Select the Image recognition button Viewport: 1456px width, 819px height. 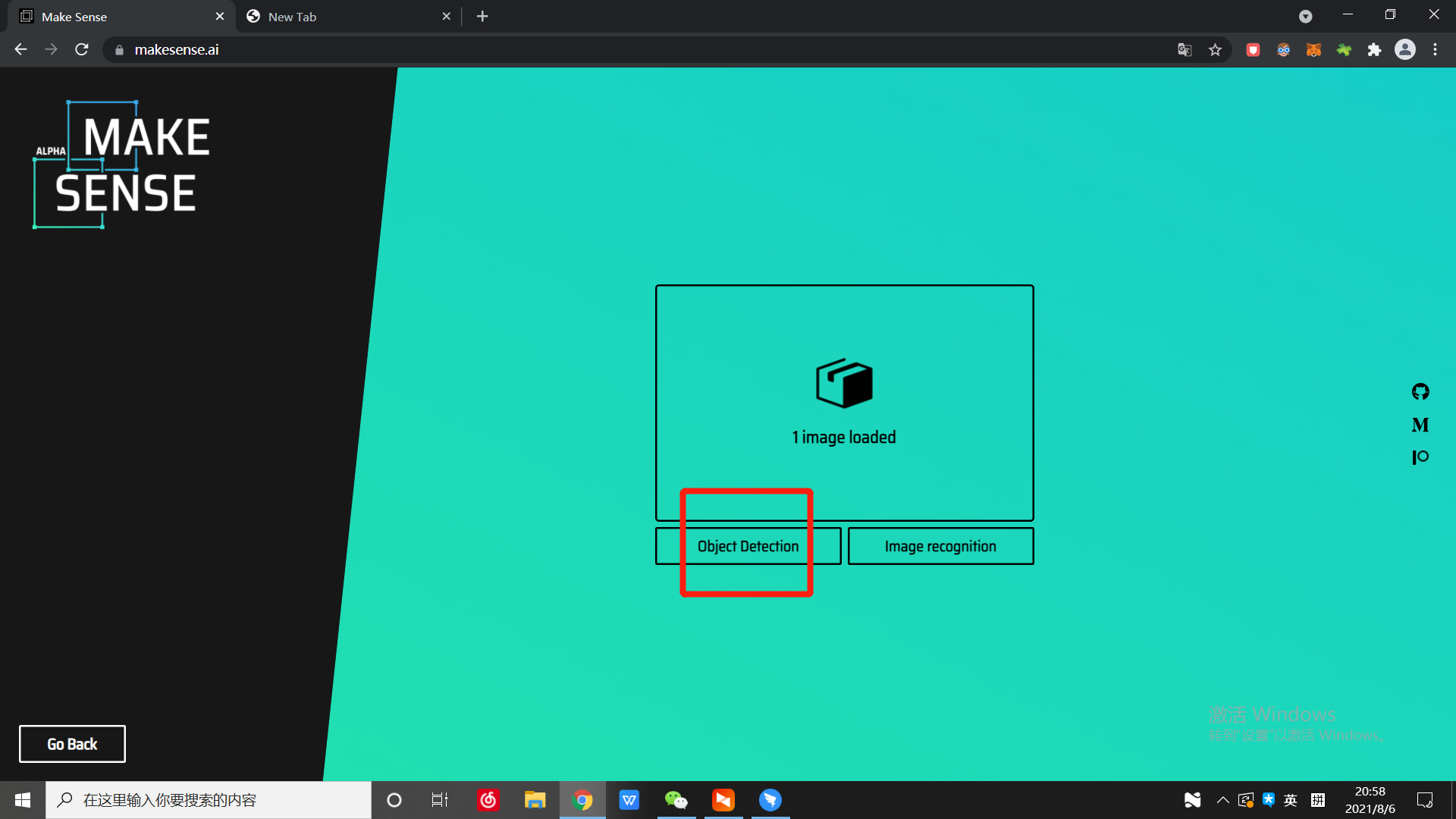coord(940,546)
